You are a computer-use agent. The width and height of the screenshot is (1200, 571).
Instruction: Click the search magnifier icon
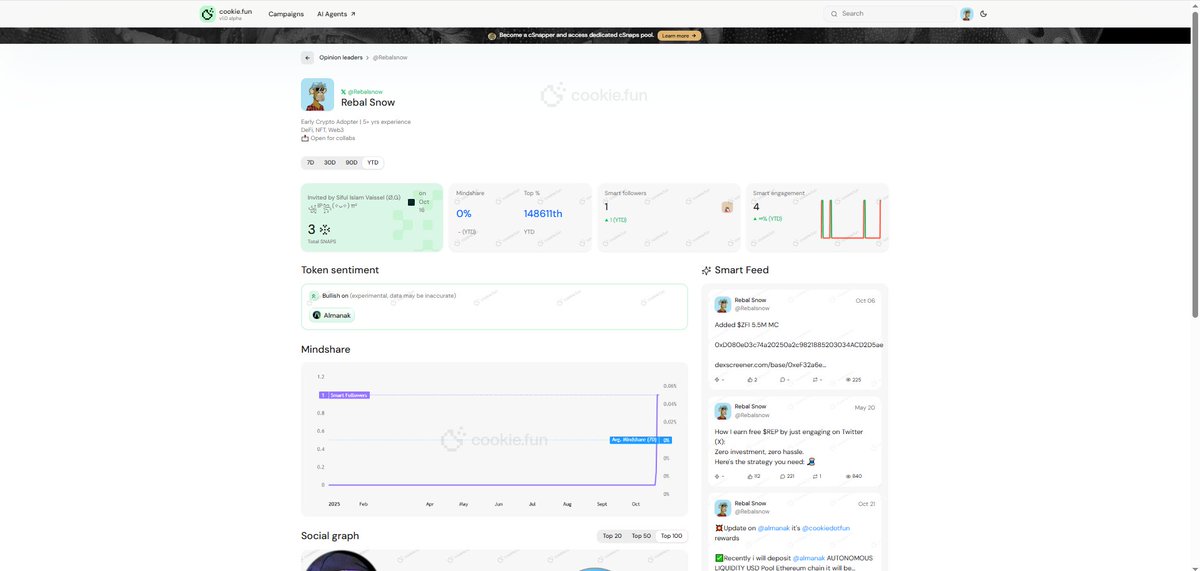pos(834,14)
